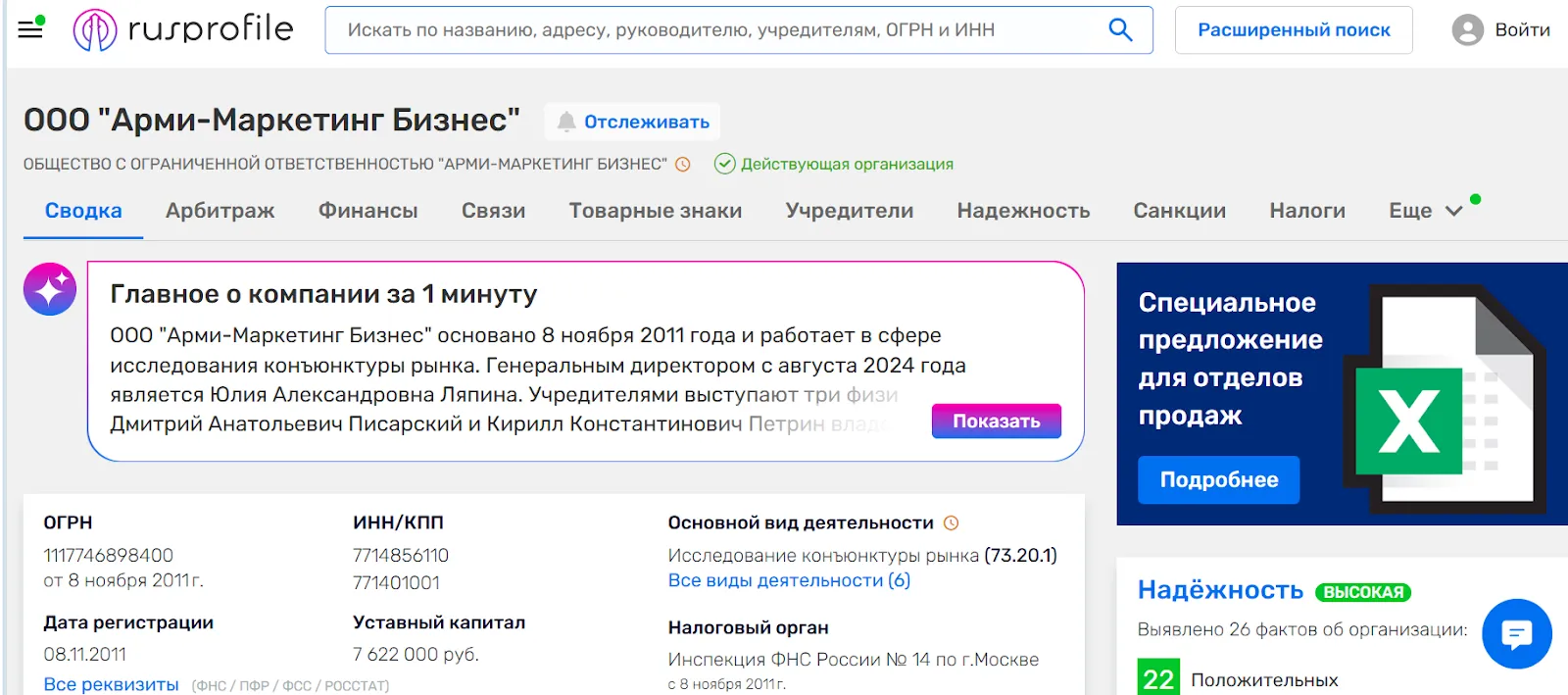Click the ООО "Арми-Маркетинг Бизнес" page title
The height and width of the screenshot is (695, 1568).
271,120
